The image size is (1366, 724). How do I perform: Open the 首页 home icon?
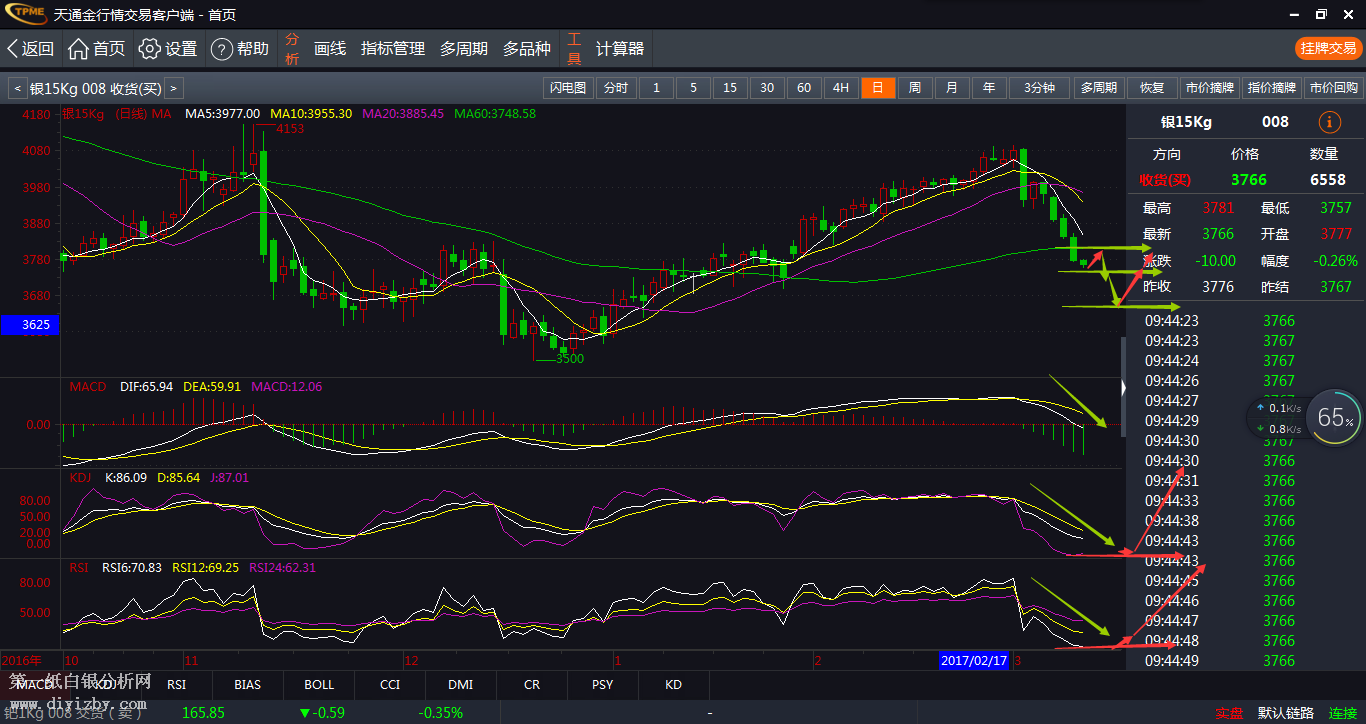97,49
